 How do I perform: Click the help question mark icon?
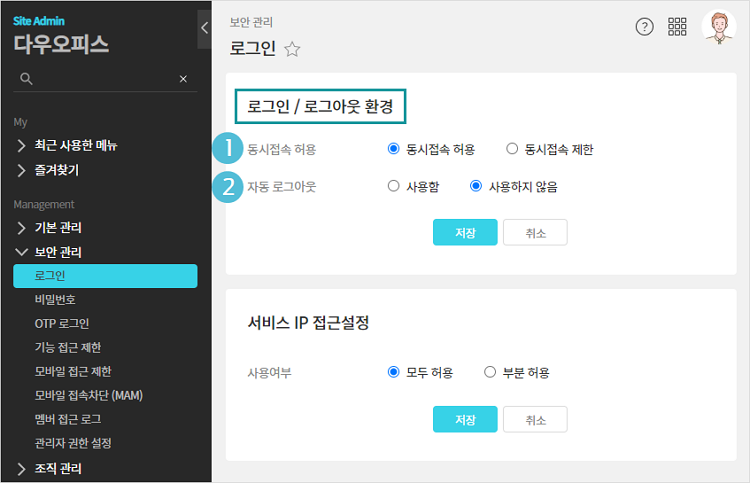click(645, 27)
